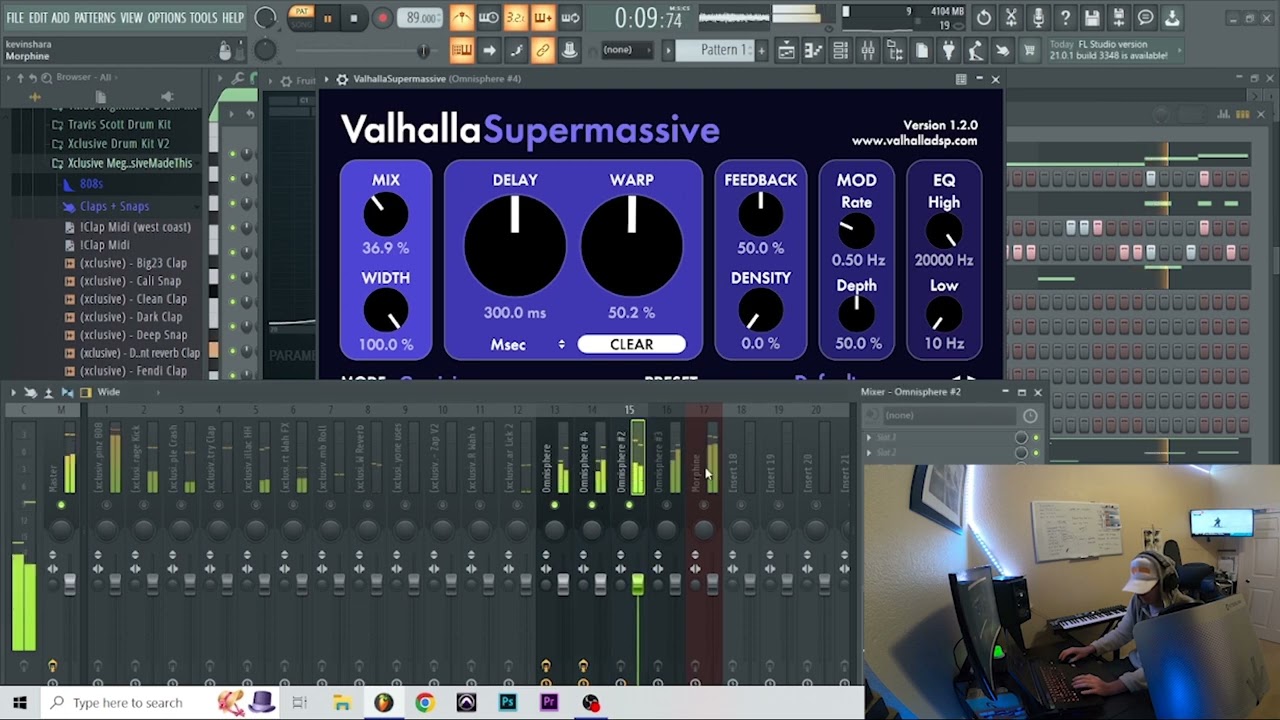Open the touch controllers hand icon
Image resolution: width=1280 pixels, height=720 pixels.
pyautogui.click(x=1003, y=50)
